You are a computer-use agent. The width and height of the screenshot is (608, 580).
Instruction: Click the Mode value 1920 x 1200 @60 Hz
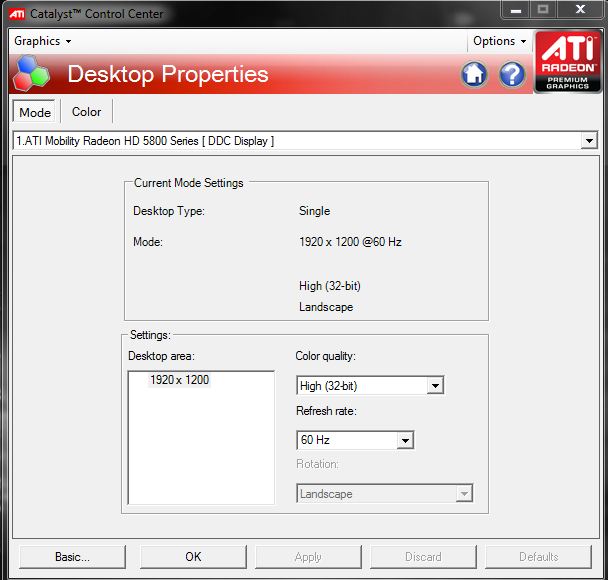351,242
